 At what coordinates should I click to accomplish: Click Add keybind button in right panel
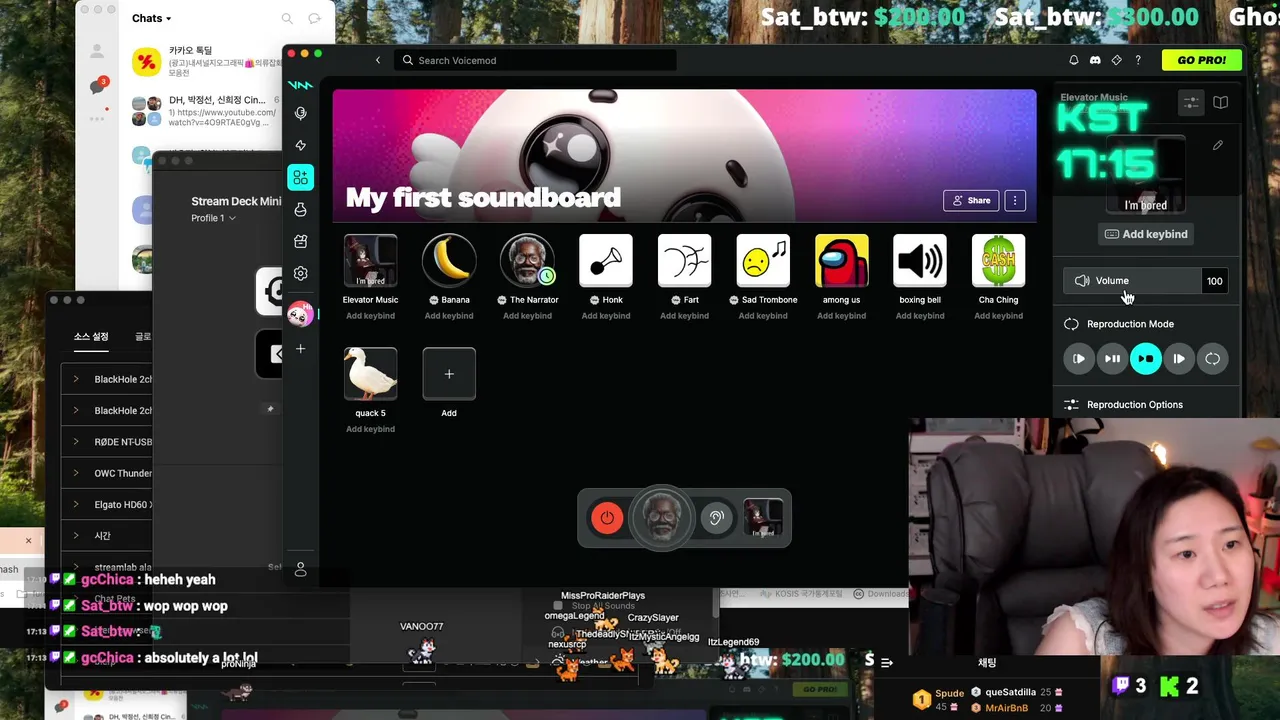pyautogui.click(x=1146, y=234)
